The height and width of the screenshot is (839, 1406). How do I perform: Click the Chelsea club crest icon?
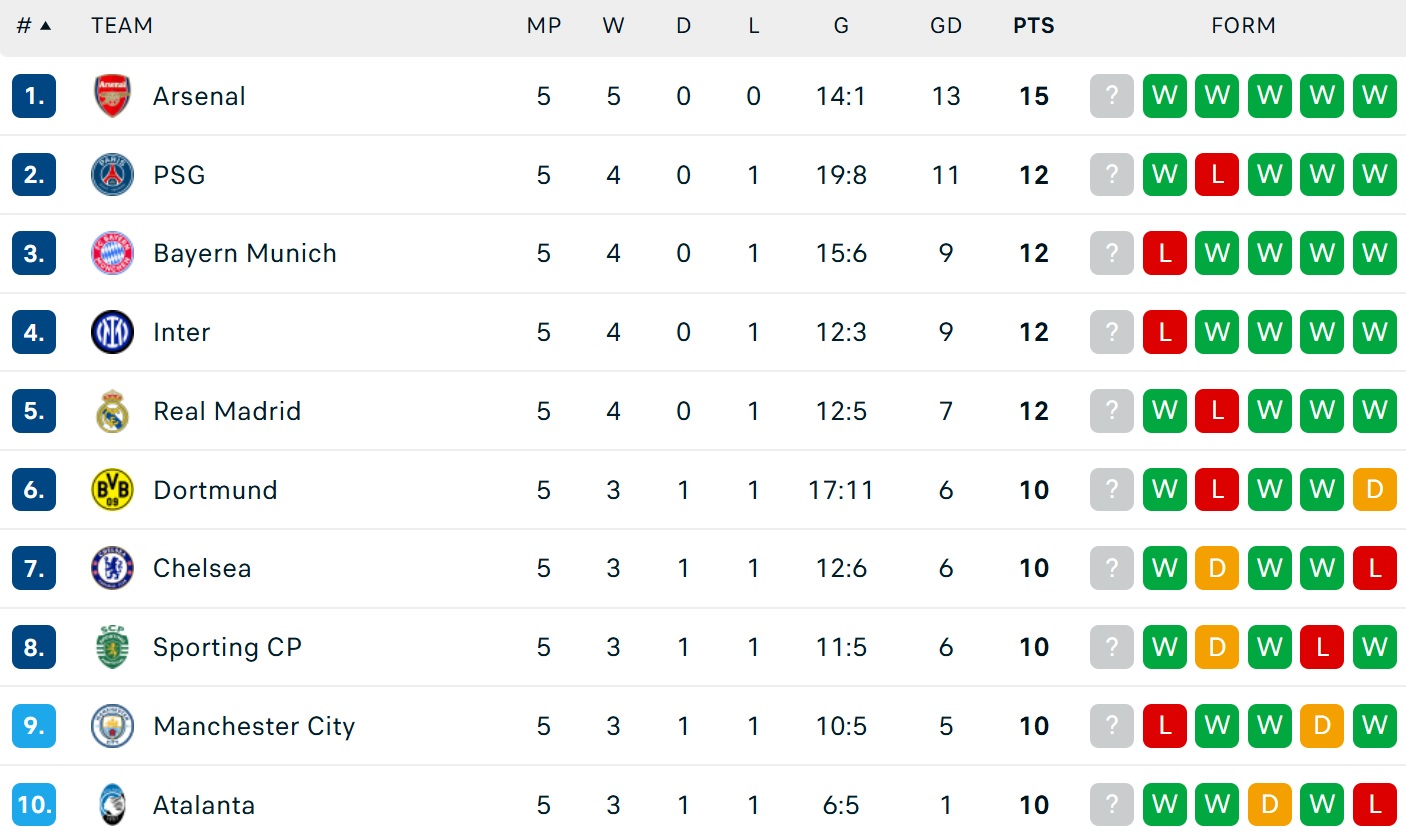(x=112, y=568)
